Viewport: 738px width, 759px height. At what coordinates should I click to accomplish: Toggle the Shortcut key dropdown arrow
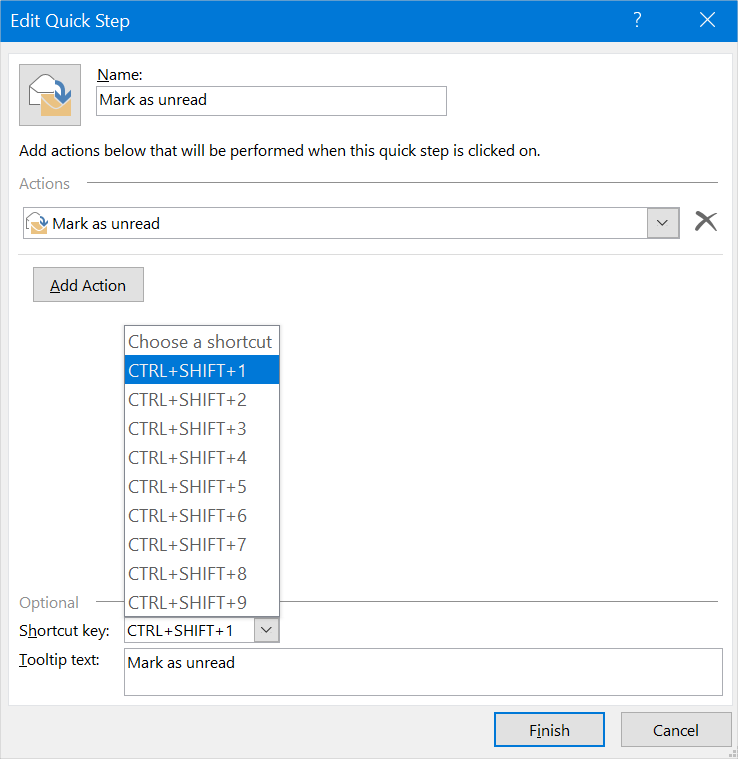266,630
